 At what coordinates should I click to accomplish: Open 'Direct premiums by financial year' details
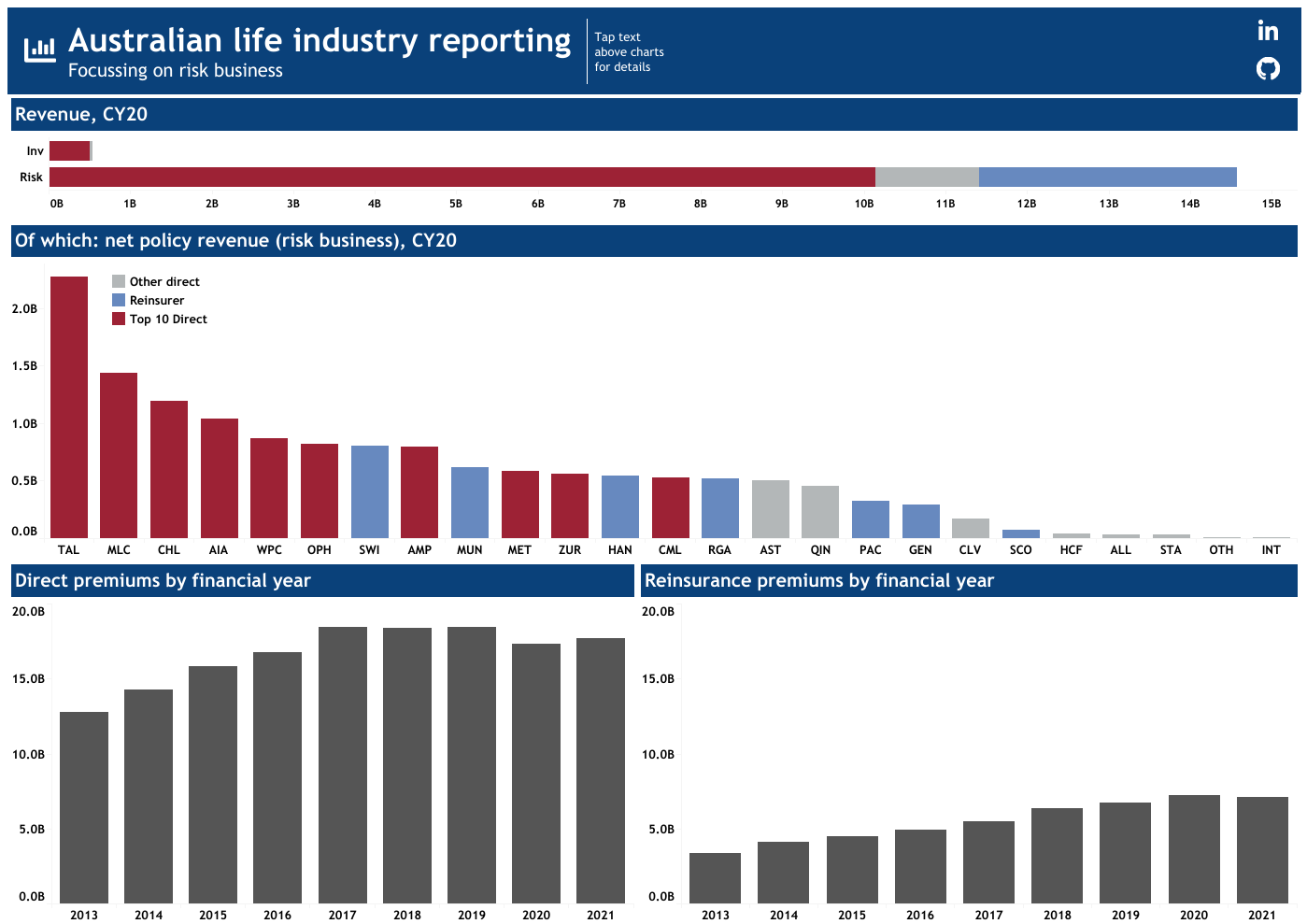[x=163, y=581]
